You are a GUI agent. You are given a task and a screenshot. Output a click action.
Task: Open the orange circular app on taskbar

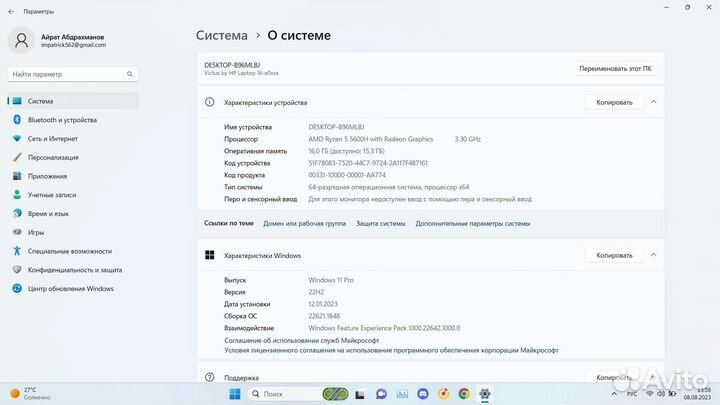click(443, 394)
